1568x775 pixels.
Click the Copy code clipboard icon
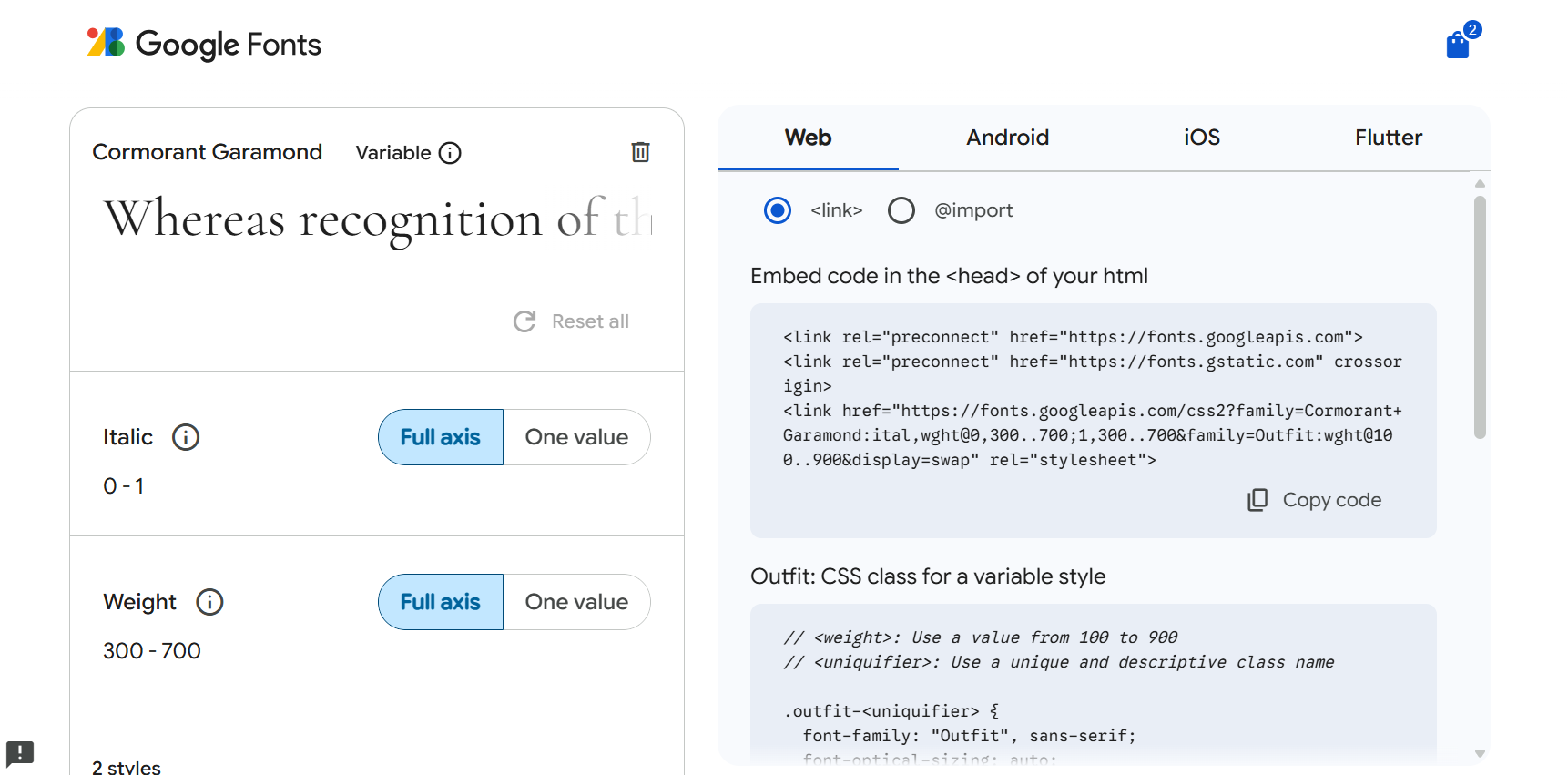[1257, 500]
